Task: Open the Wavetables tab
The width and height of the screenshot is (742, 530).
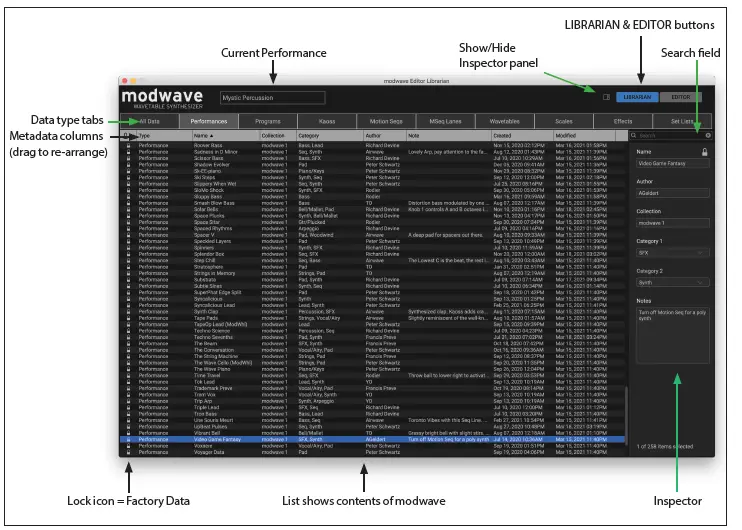Action: point(504,121)
